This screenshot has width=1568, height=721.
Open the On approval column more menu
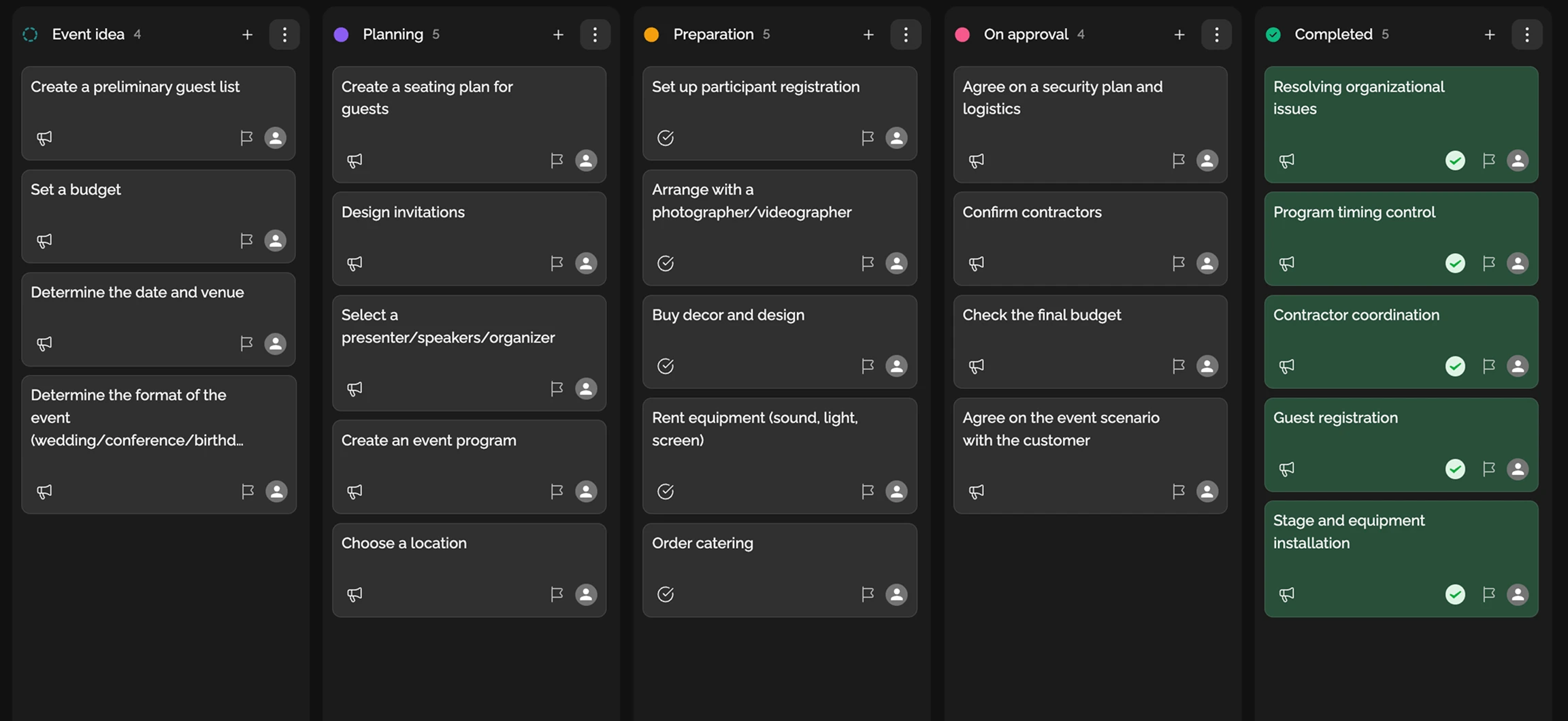tap(1216, 35)
